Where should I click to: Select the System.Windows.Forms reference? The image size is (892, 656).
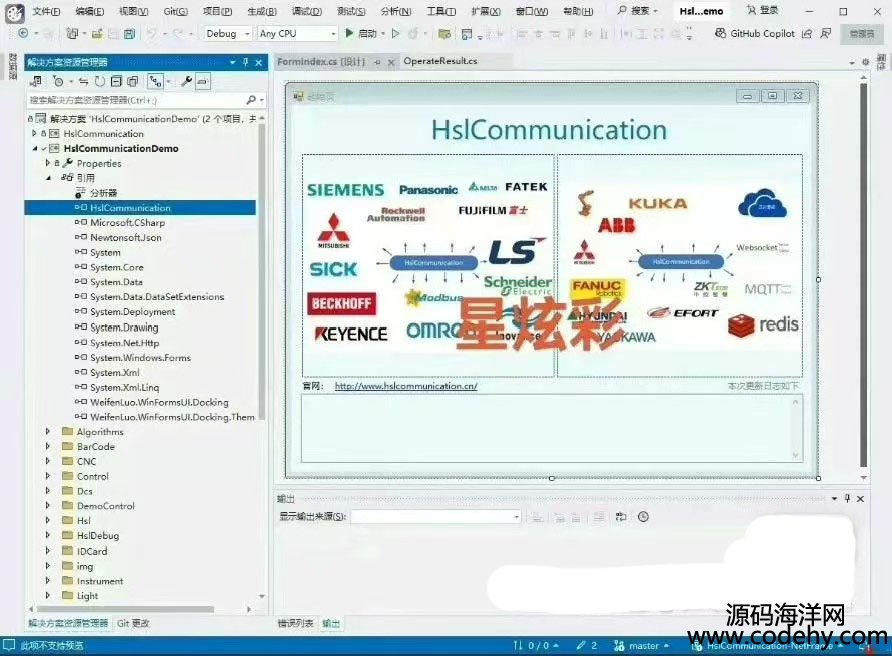pos(140,357)
